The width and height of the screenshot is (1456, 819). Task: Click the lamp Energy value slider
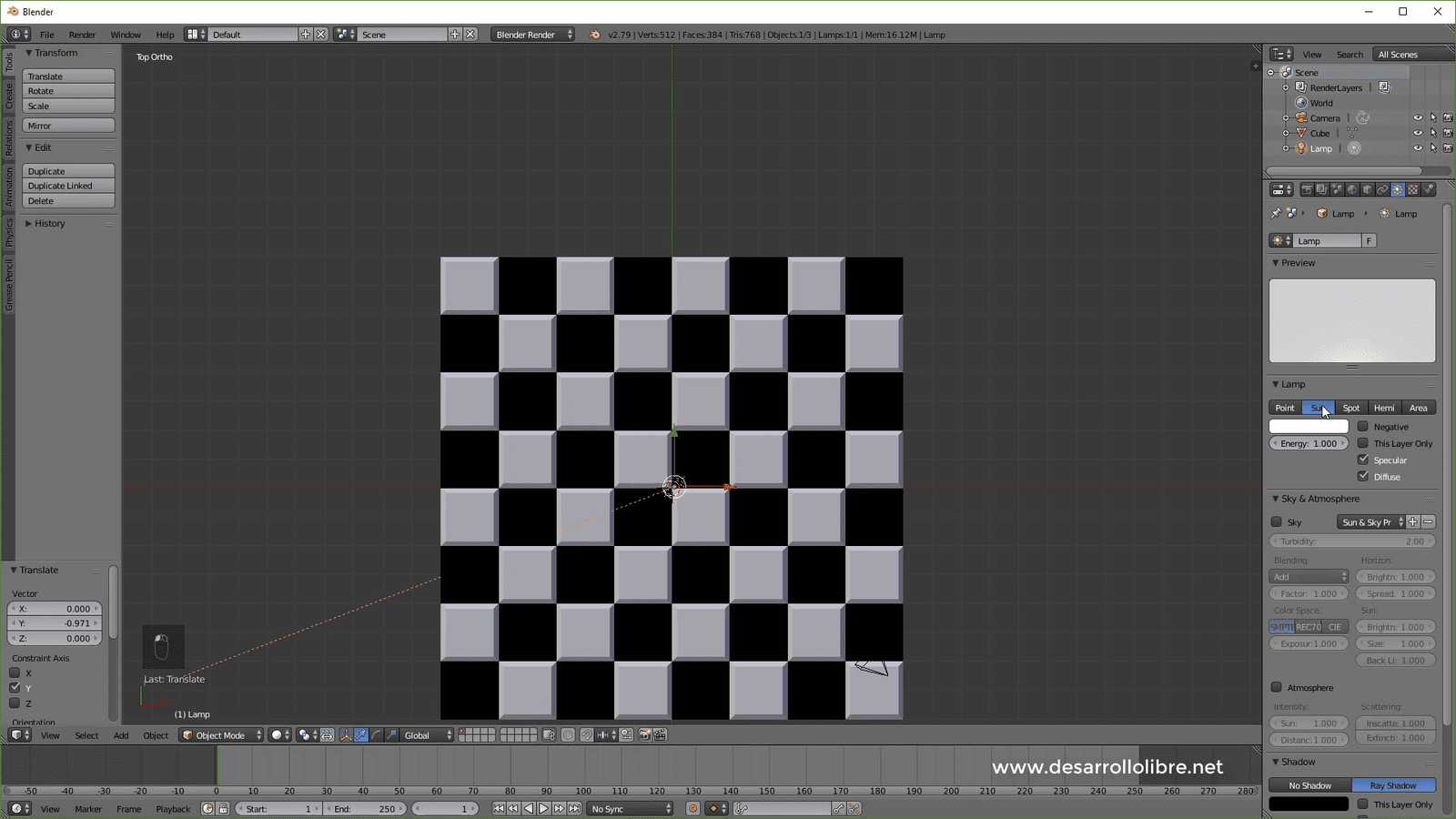tap(1309, 443)
